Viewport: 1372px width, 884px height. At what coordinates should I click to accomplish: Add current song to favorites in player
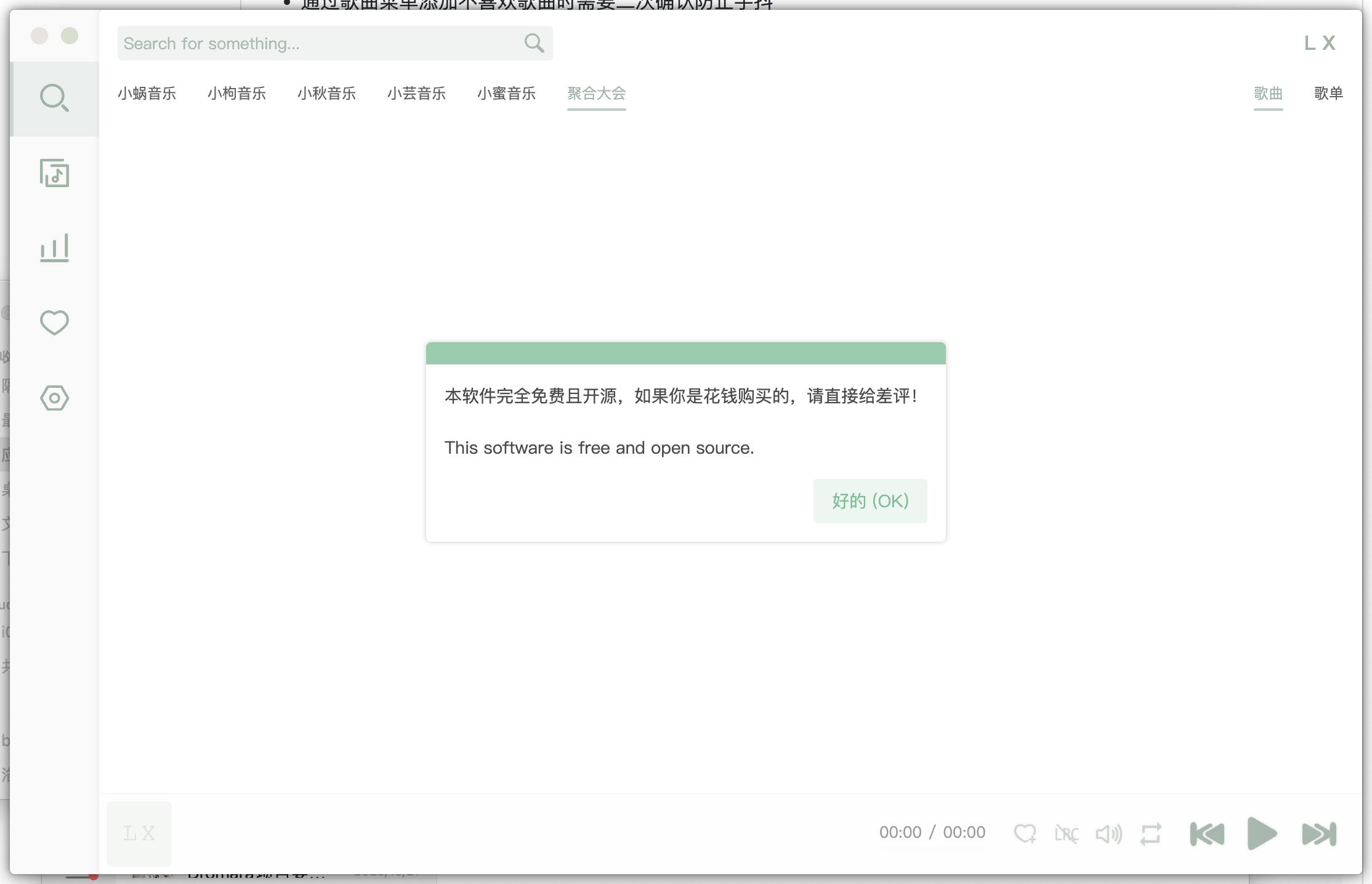pyautogui.click(x=1025, y=834)
